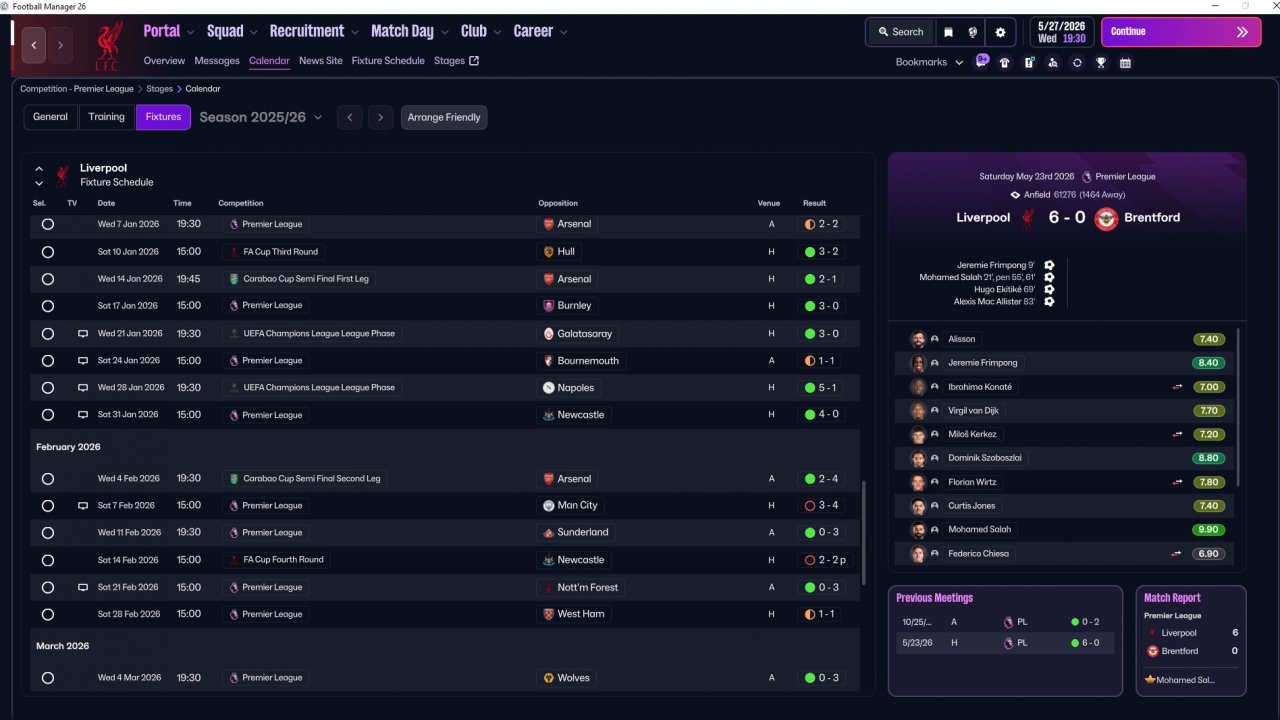Open the shirt icon bookmark shortcut
Viewport: 1280px width, 720px height.
pyautogui.click(x=1005, y=62)
